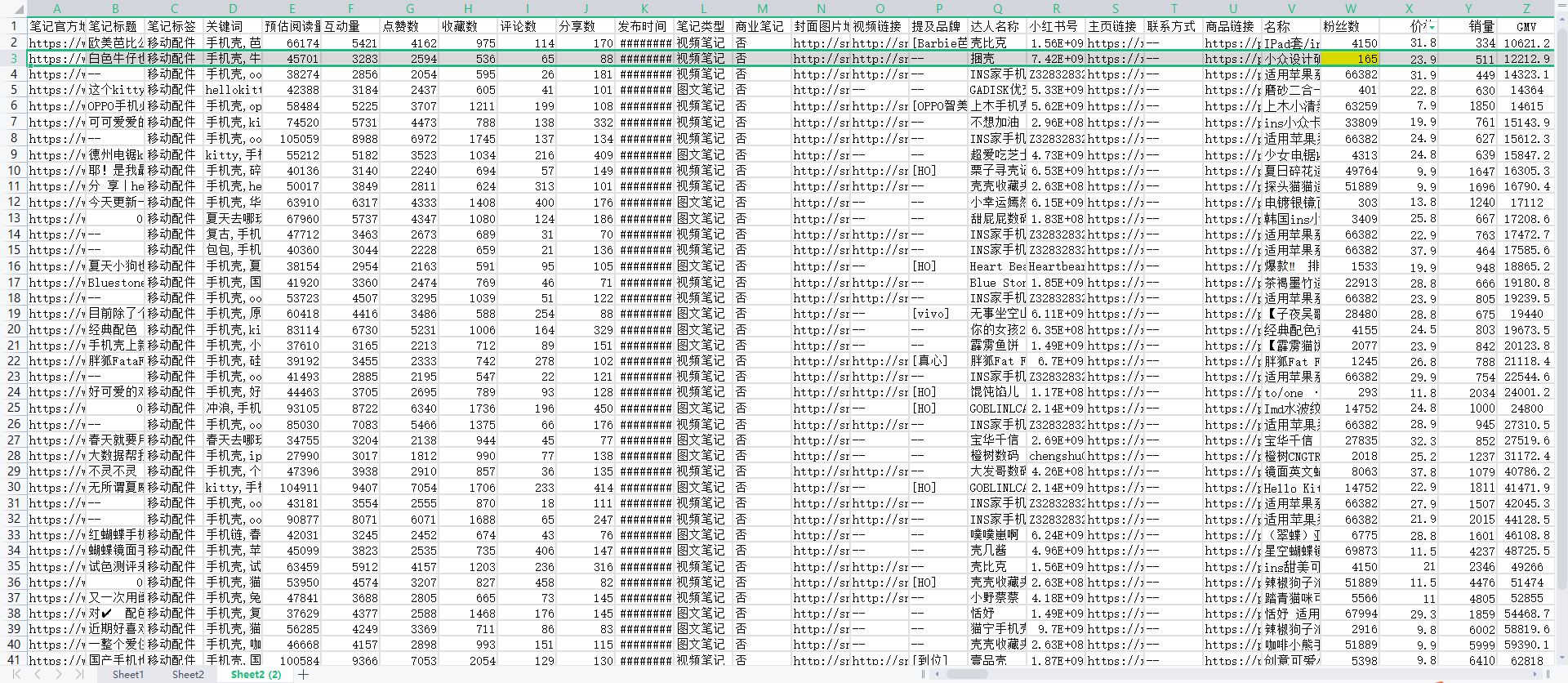Click header cell 关键词

coord(233,26)
